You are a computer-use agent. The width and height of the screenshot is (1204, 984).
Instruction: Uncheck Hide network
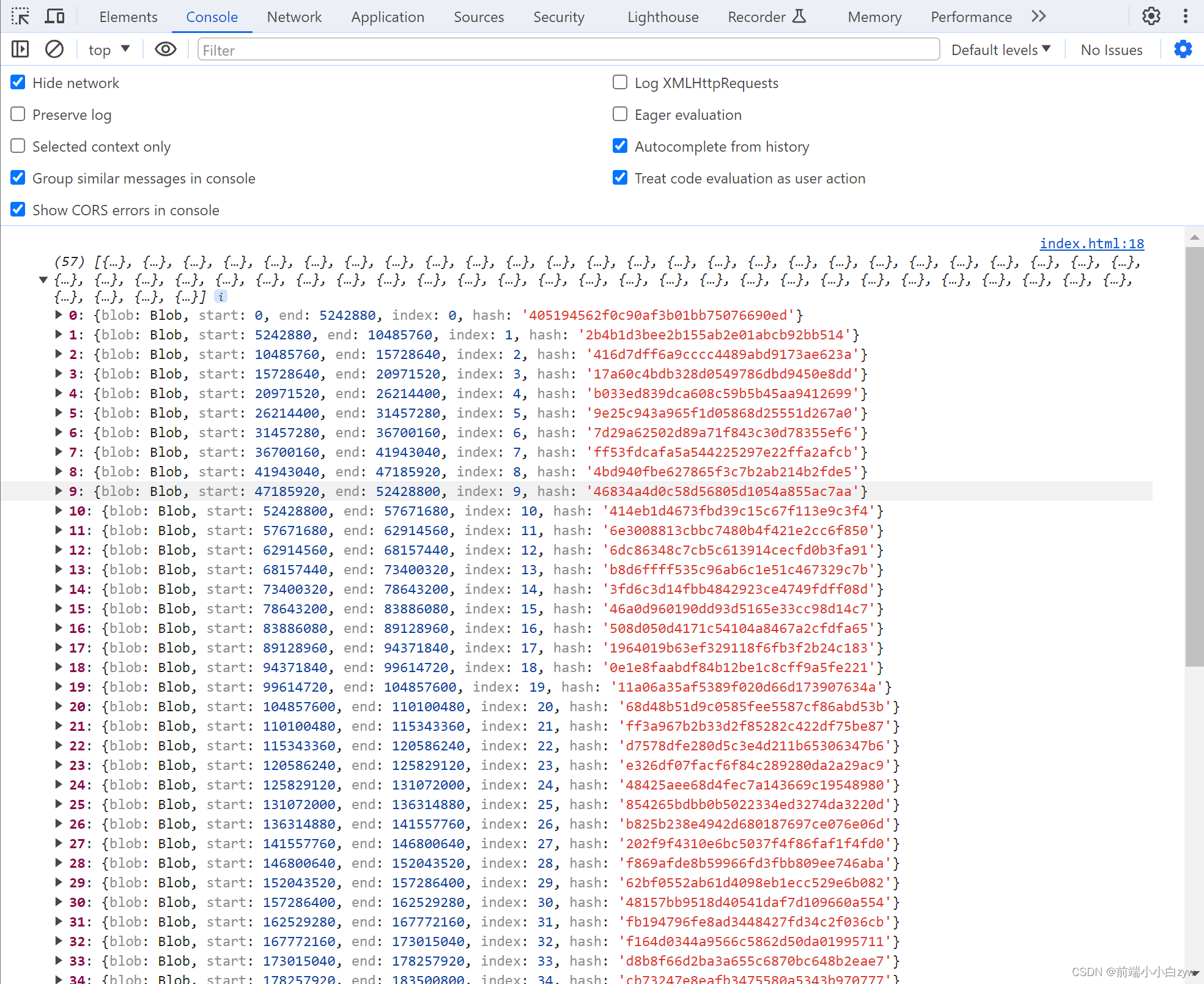tap(18, 82)
